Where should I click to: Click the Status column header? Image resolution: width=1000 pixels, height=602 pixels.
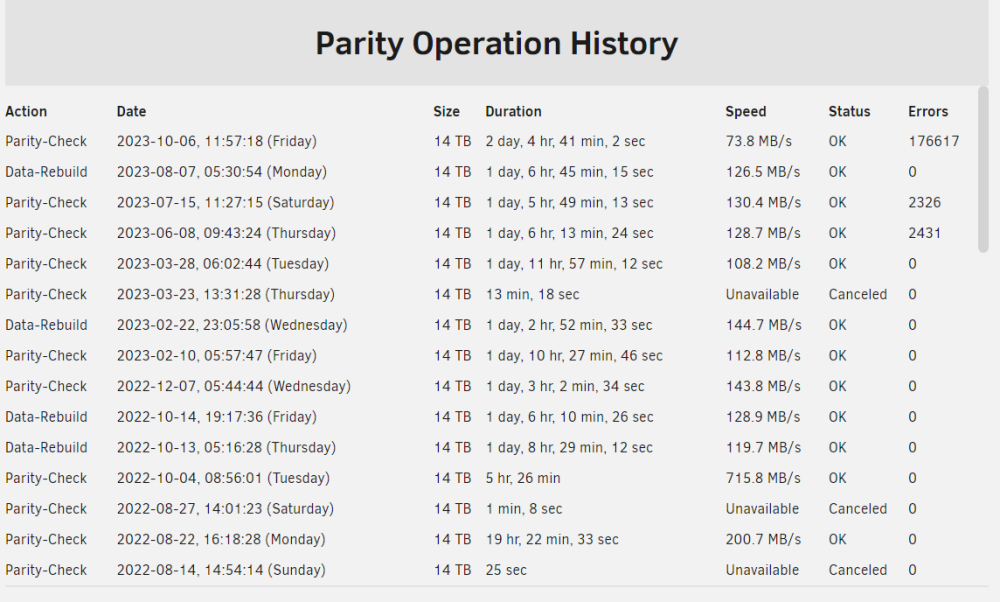pyautogui.click(x=849, y=112)
